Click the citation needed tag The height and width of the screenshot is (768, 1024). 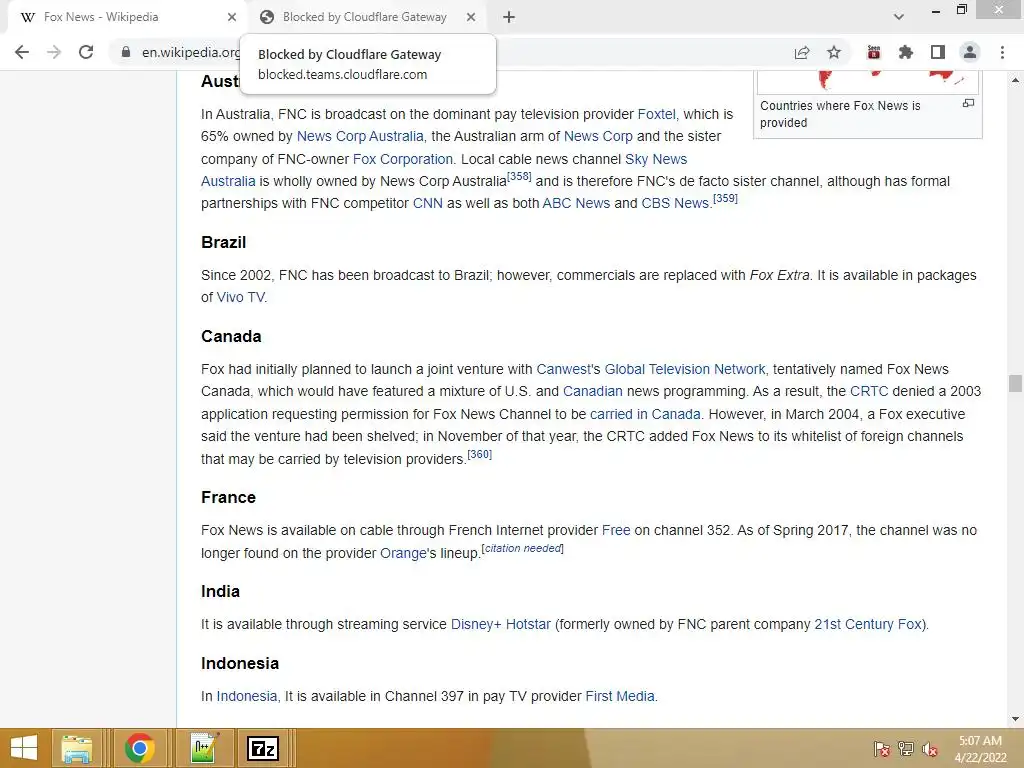(x=523, y=549)
